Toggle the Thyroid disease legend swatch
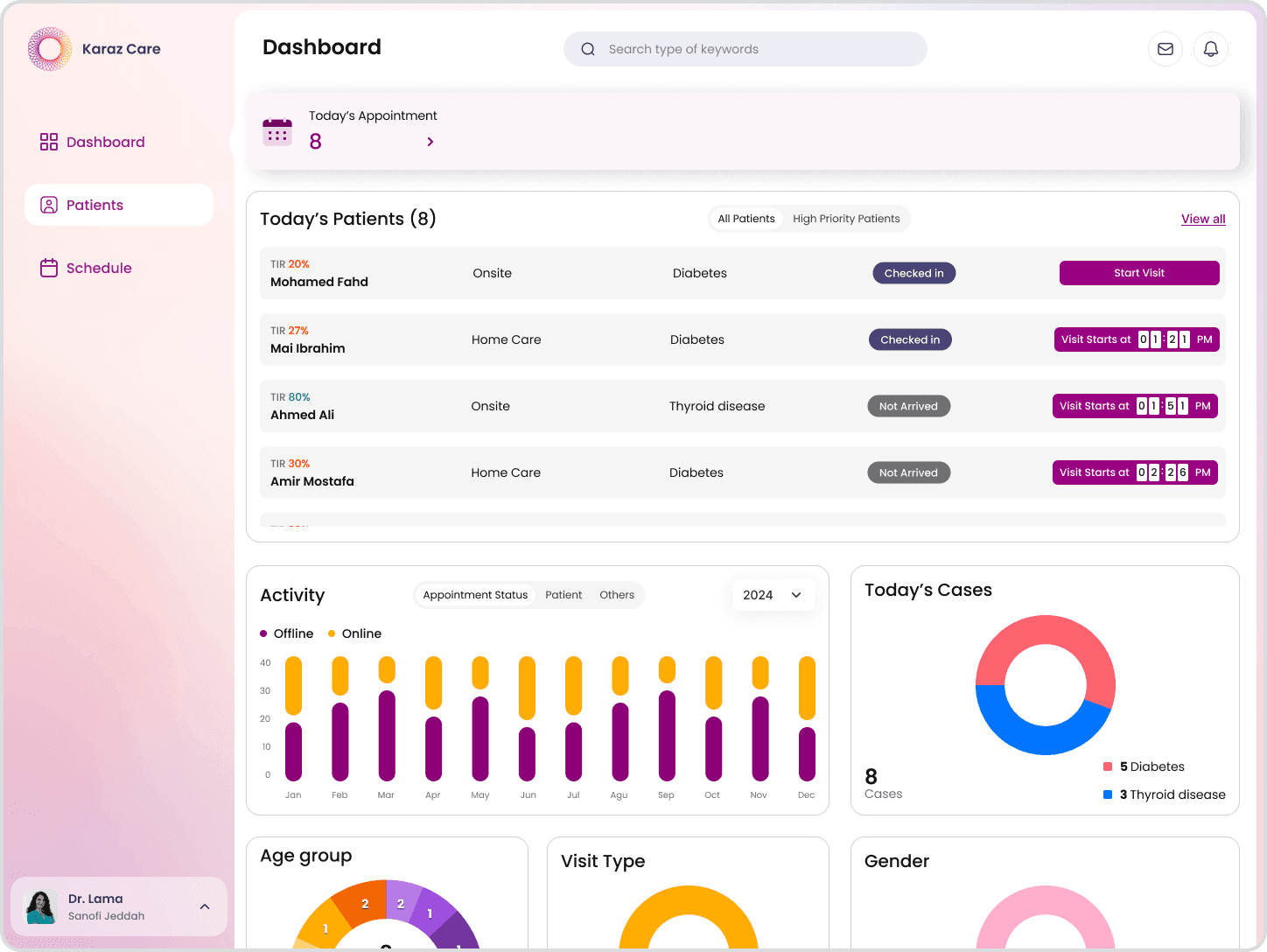The image size is (1267, 952). 1108,794
